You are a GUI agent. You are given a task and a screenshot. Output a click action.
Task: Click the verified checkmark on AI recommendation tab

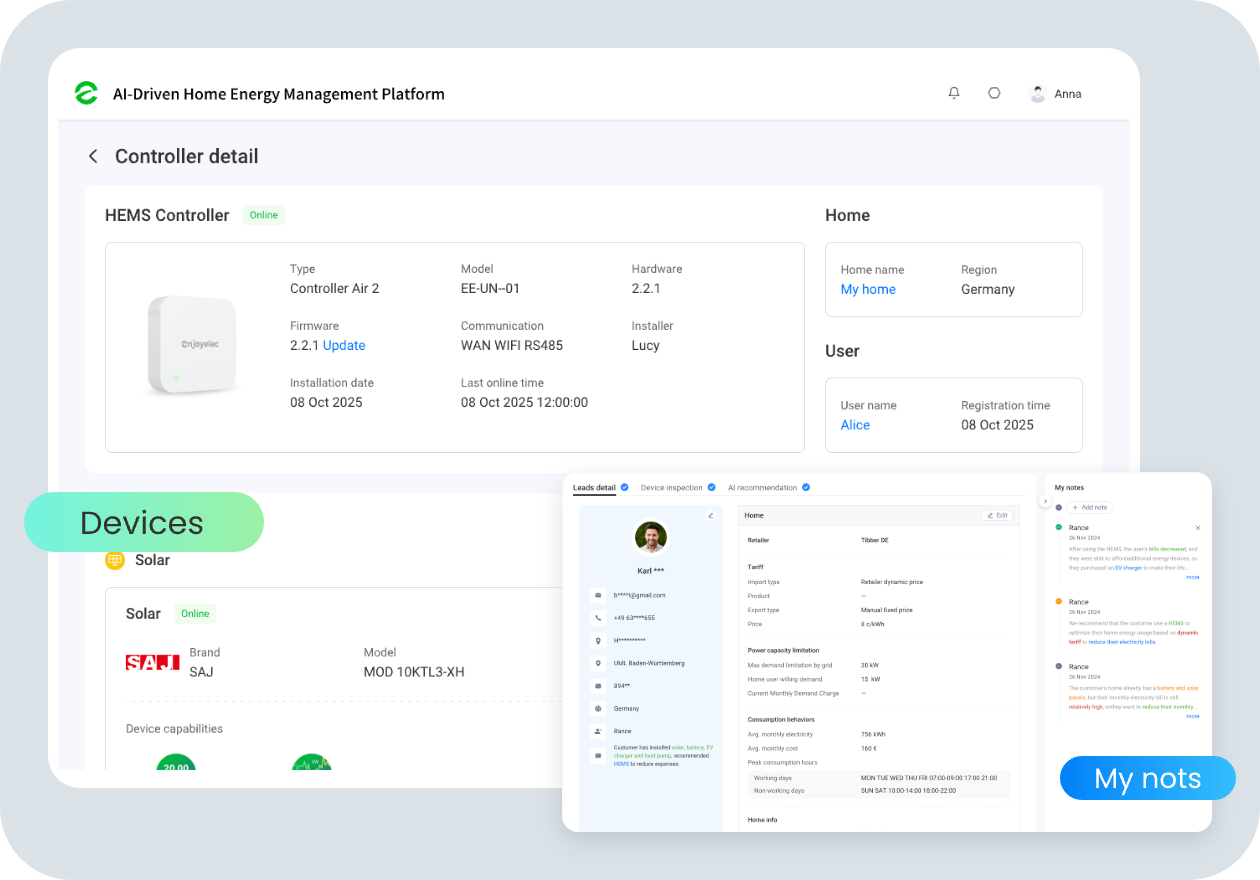(x=806, y=488)
